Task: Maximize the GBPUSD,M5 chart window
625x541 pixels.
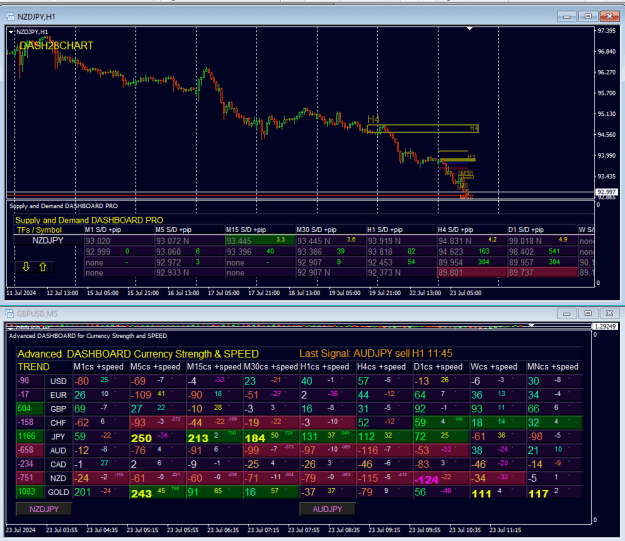Action: click(x=588, y=313)
